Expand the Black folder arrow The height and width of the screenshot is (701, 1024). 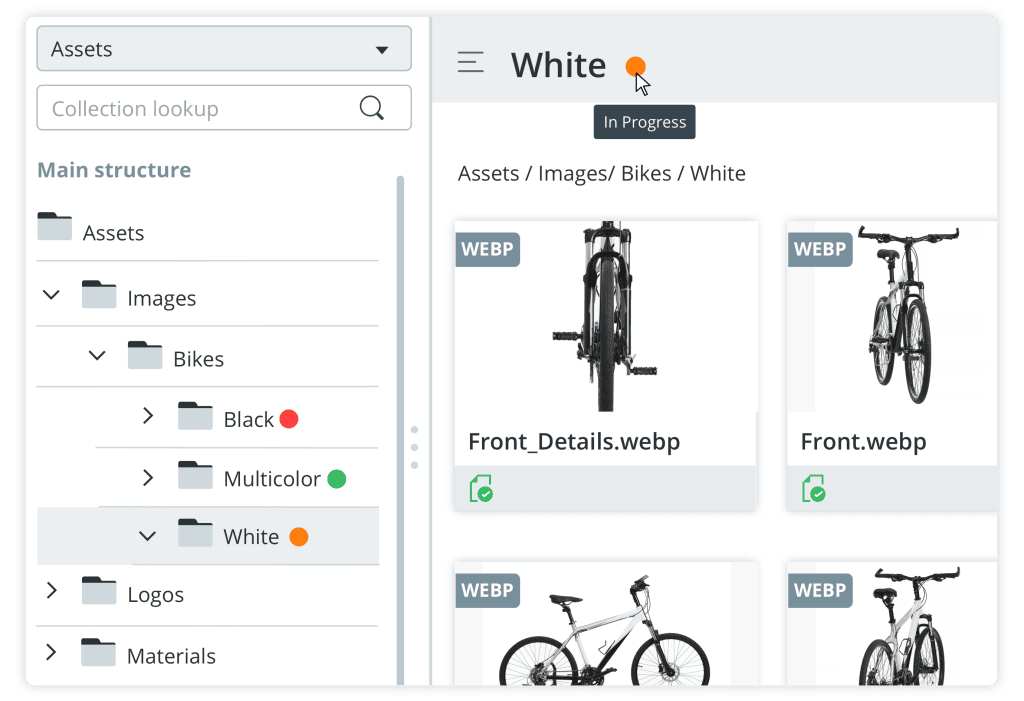click(x=148, y=415)
